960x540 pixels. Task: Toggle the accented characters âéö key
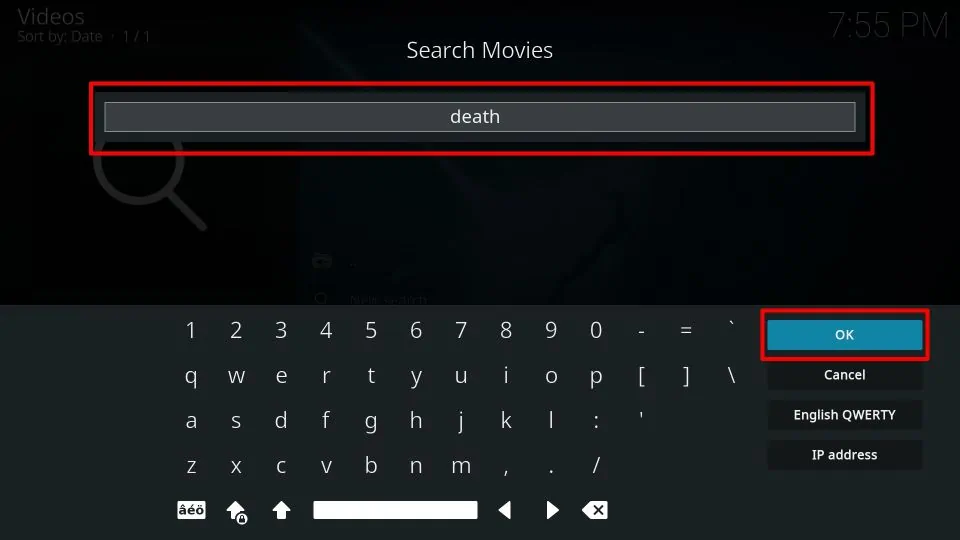click(x=191, y=510)
